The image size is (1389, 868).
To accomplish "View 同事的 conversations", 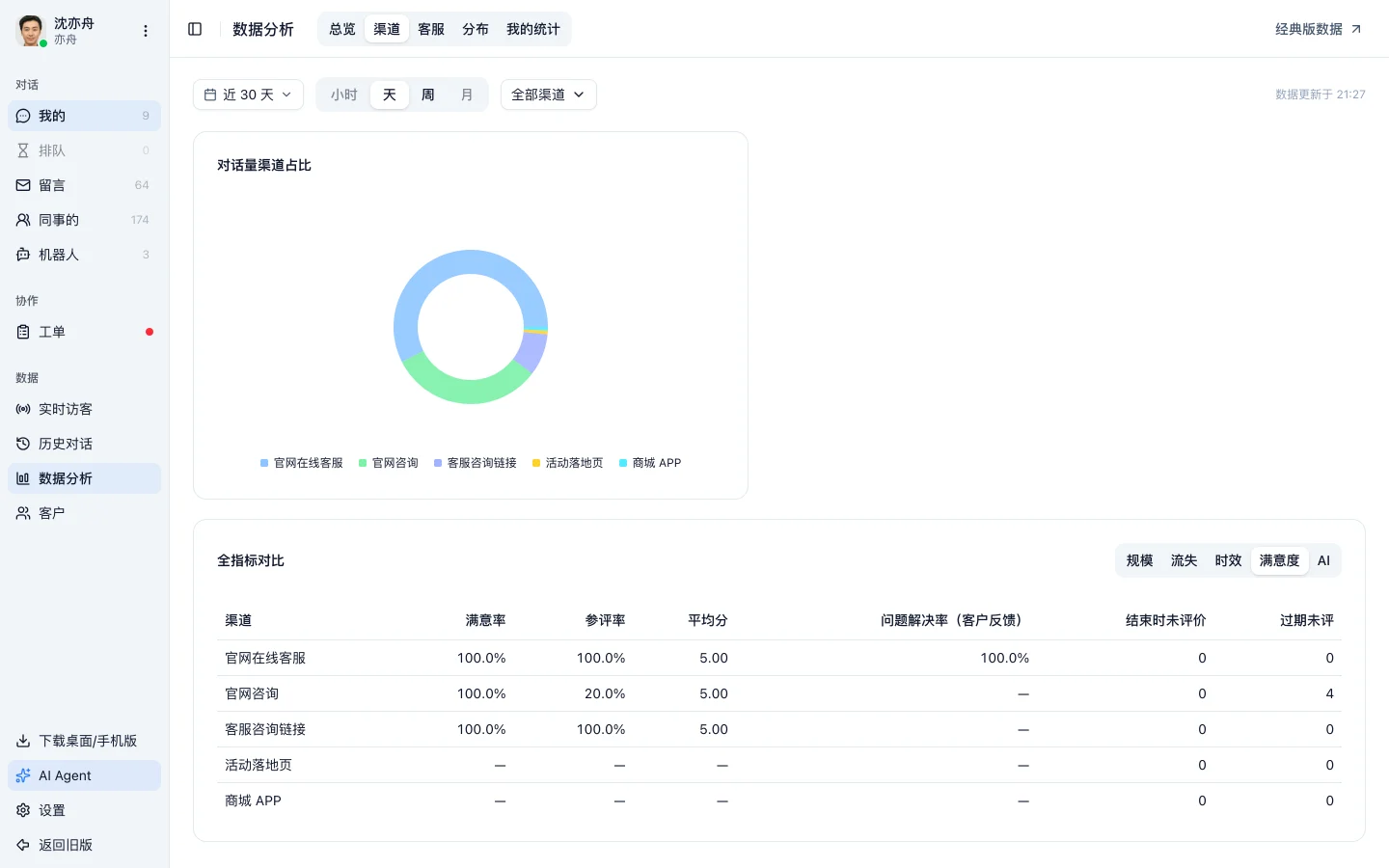I will click(x=84, y=220).
